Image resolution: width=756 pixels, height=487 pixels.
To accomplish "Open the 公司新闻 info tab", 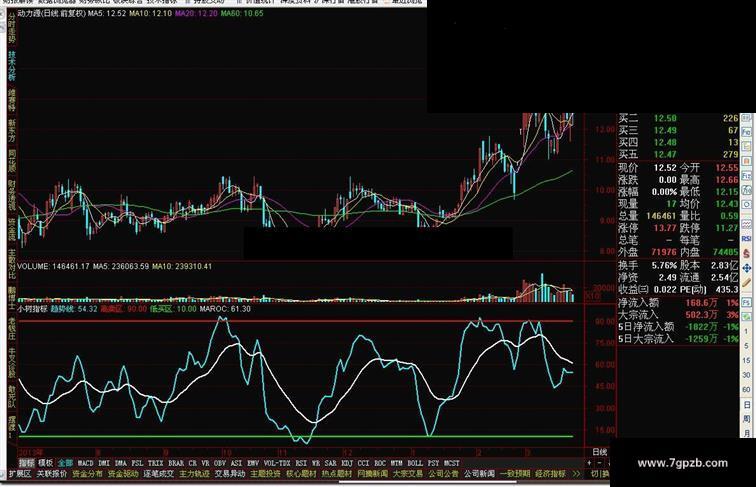I will (479, 474).
